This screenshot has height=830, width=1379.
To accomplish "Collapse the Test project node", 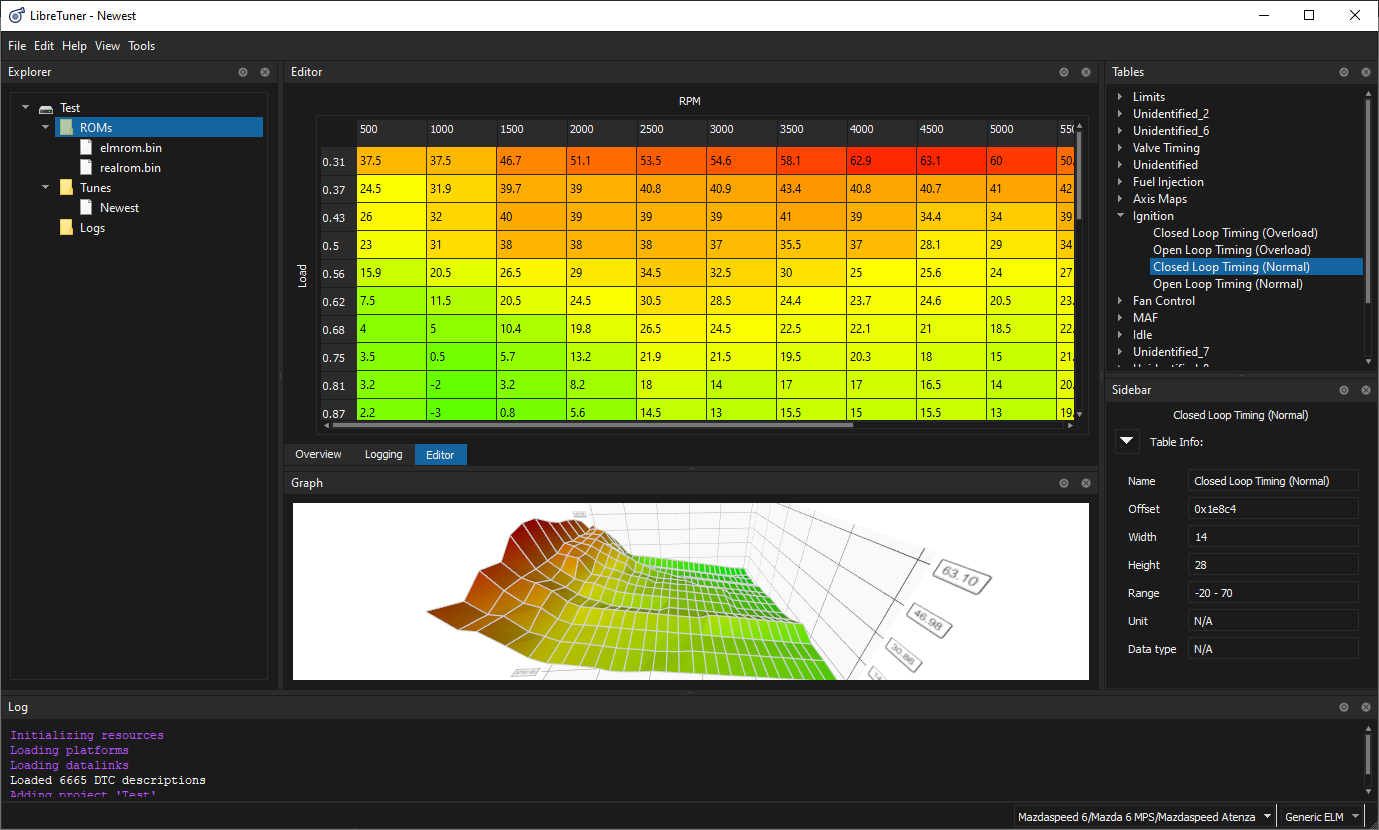I will click(26, 107).
